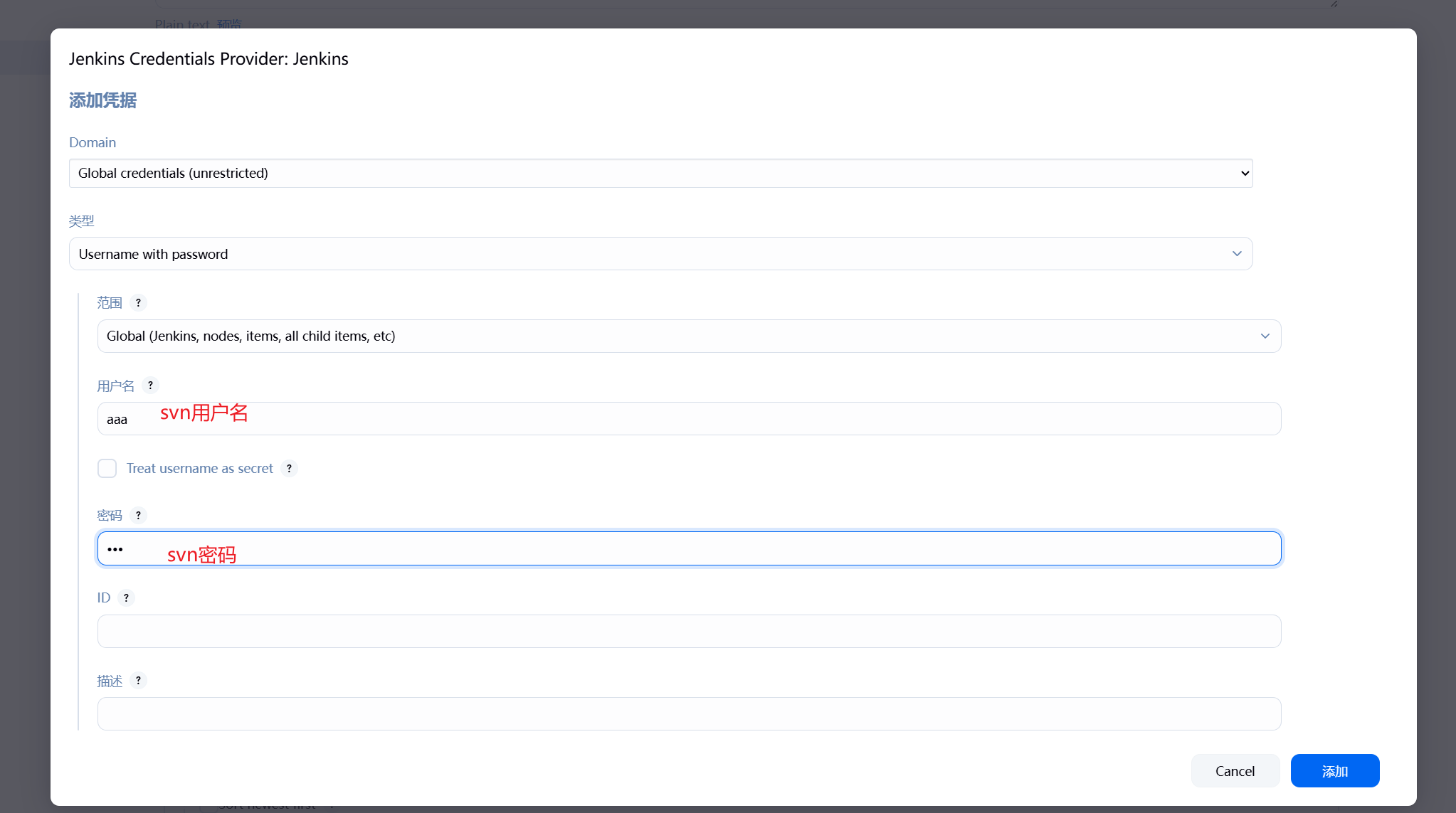Enable Treat username as secret checkbox

107,468
